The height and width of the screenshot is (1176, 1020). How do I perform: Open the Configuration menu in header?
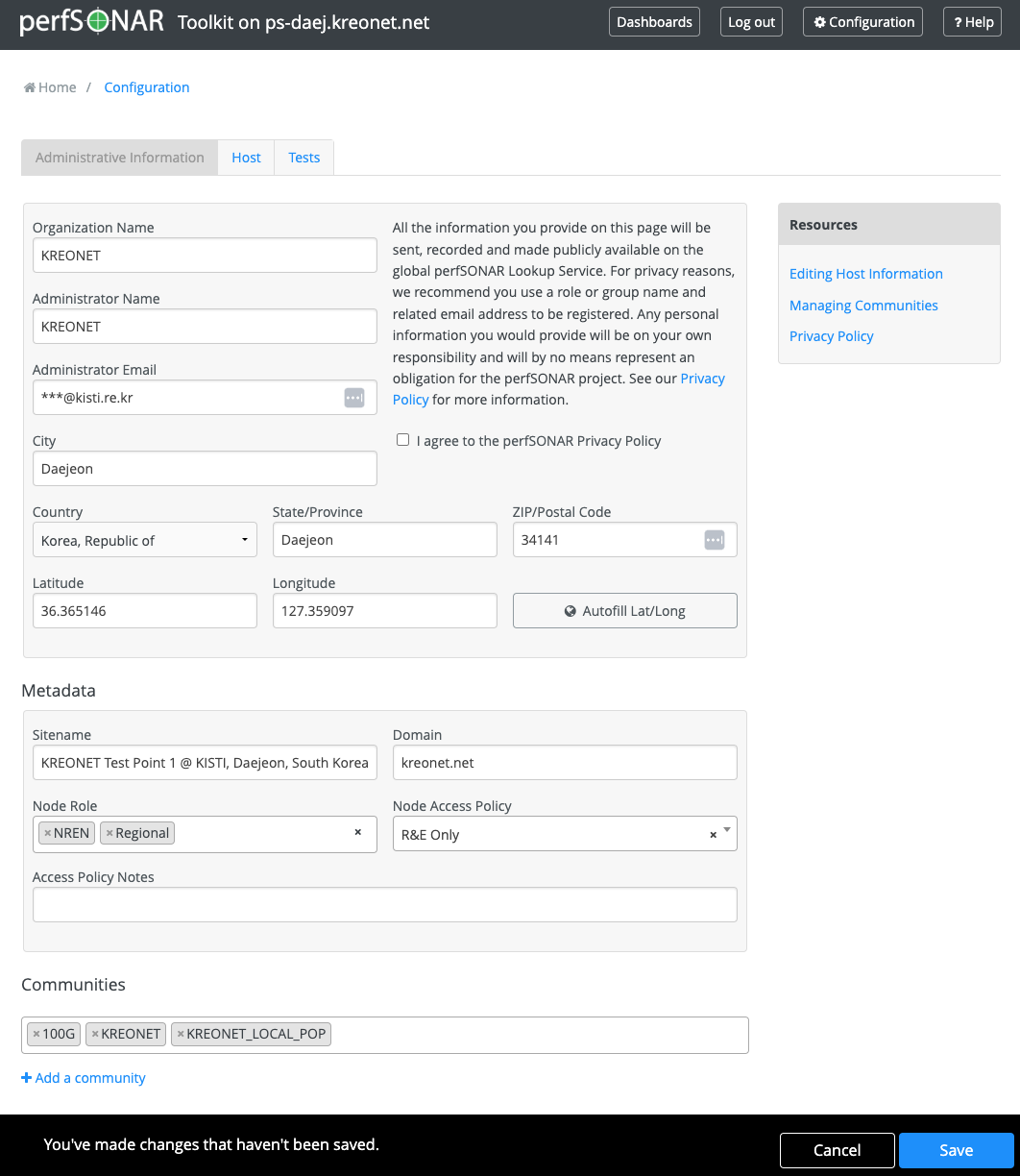tap(863, 22)
